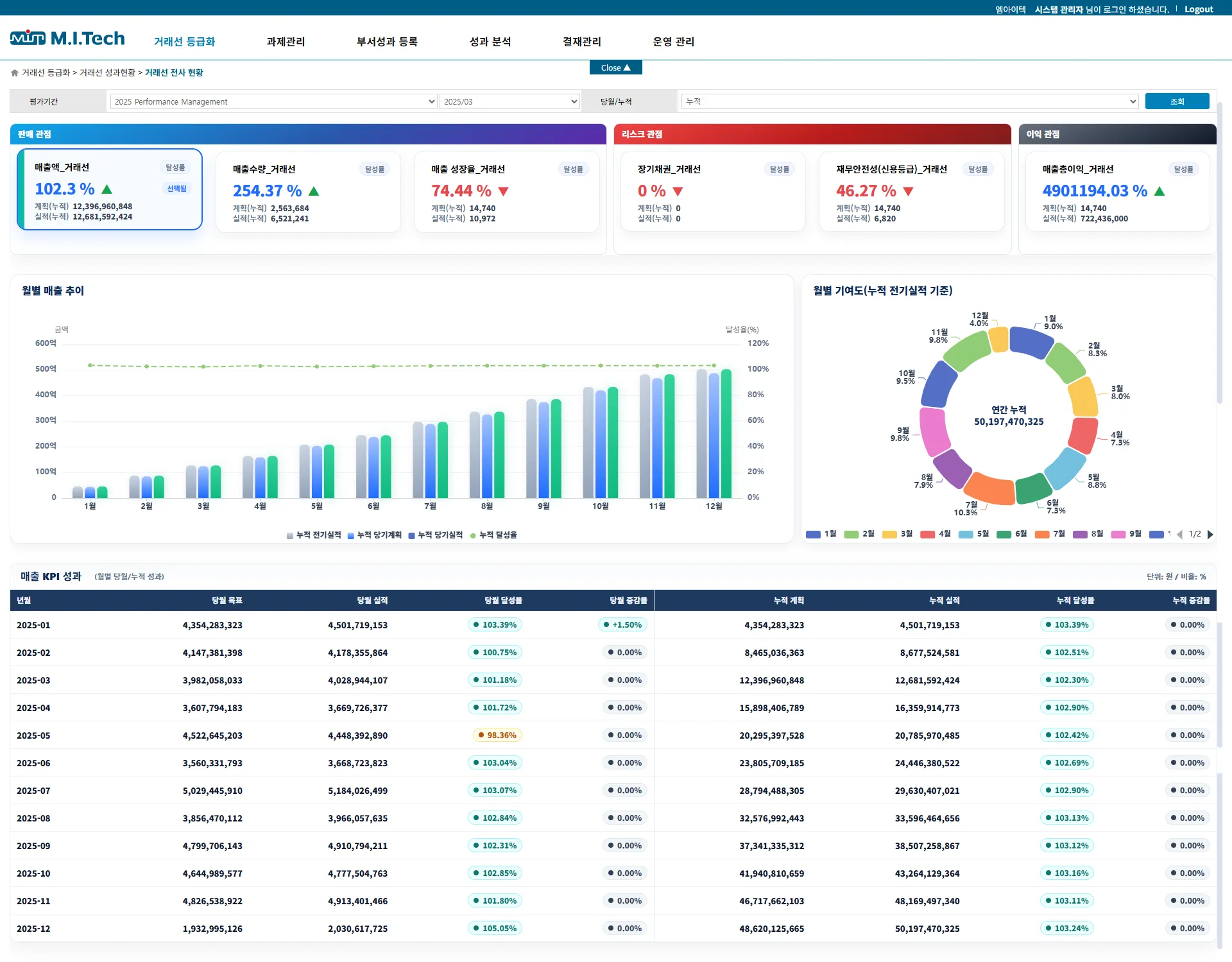Click the 선택됨 badge on the 매출액_거래선 card
The image size is (1232, 962).
[x=177, y=189]
